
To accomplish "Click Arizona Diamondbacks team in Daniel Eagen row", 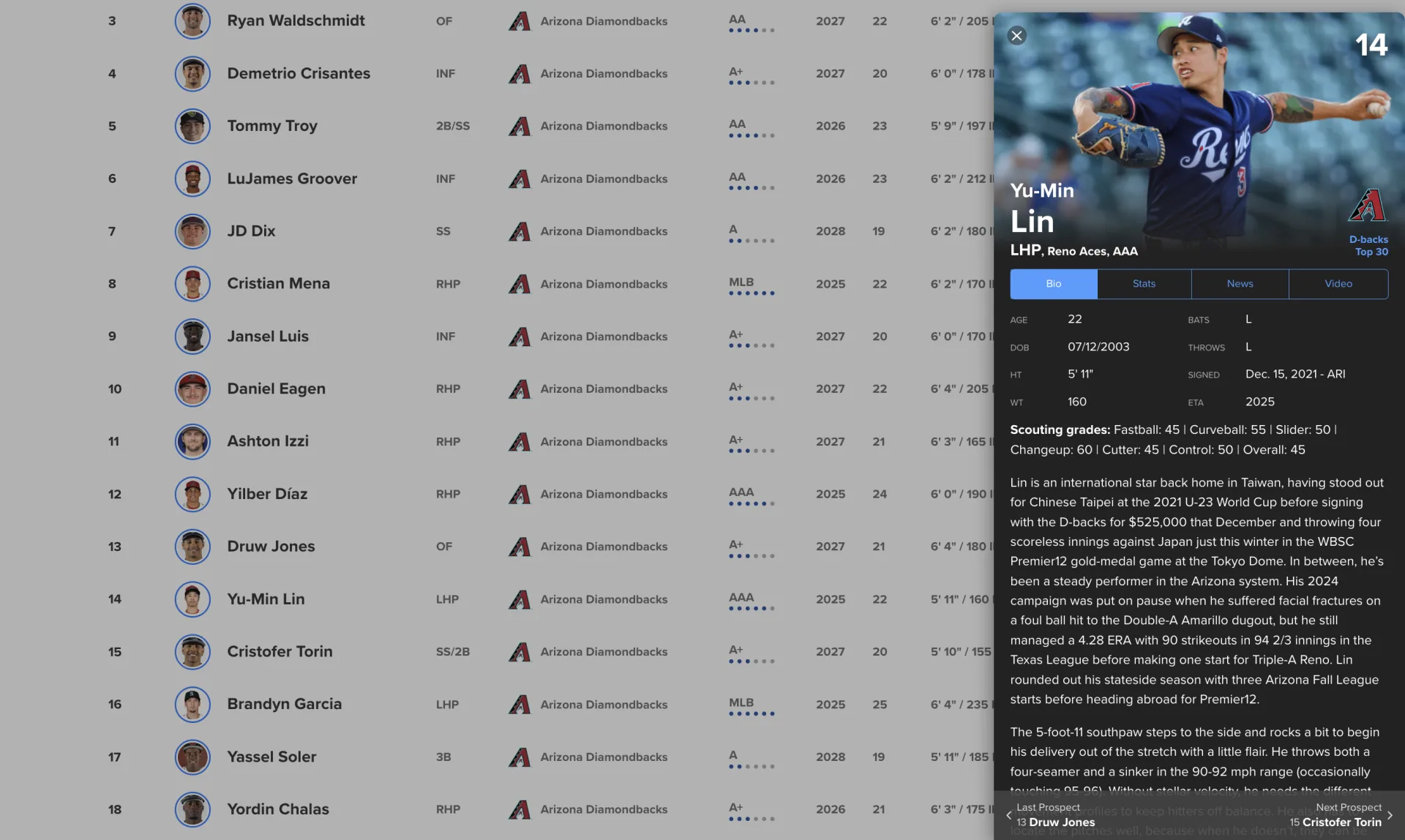I will 603,389.
